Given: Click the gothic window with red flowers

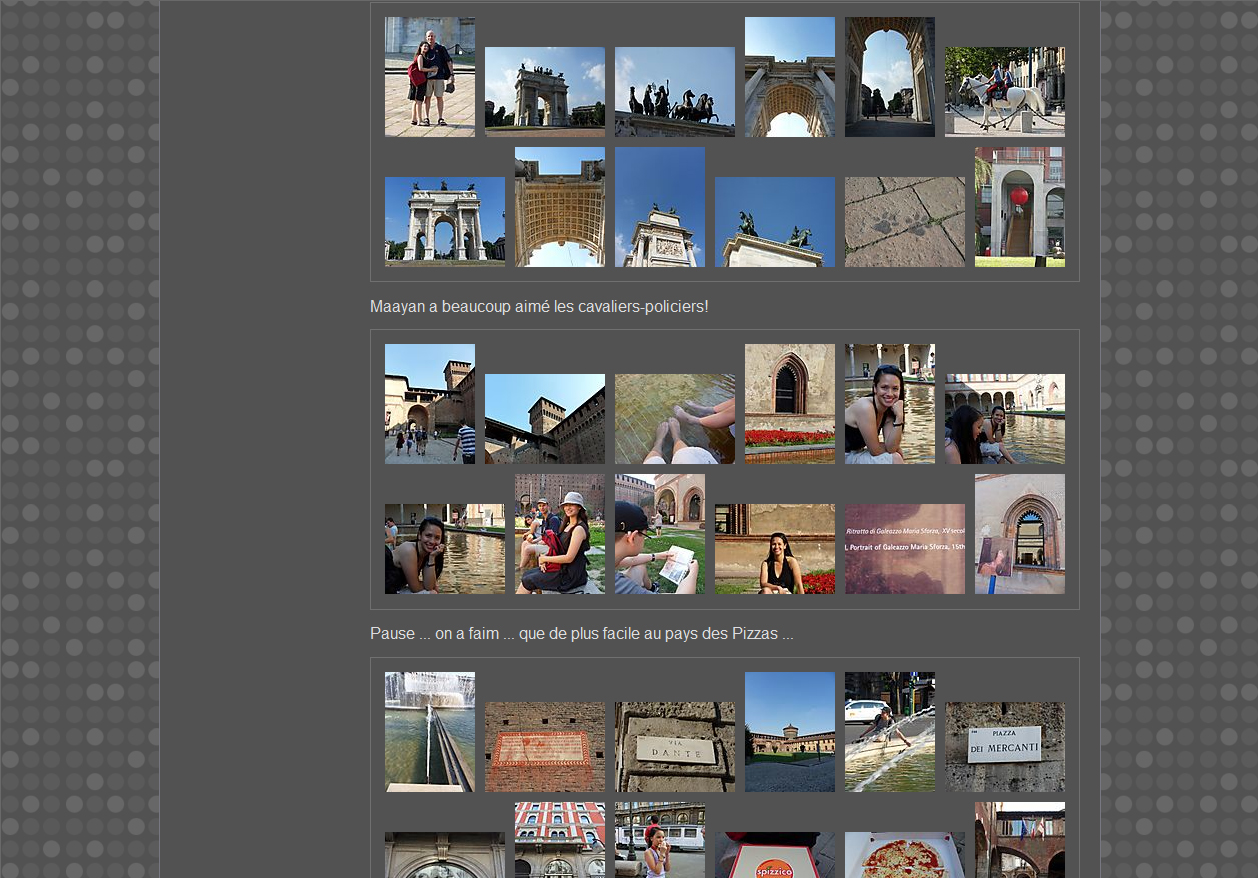Looking at the screenshot, I should 789,404.
